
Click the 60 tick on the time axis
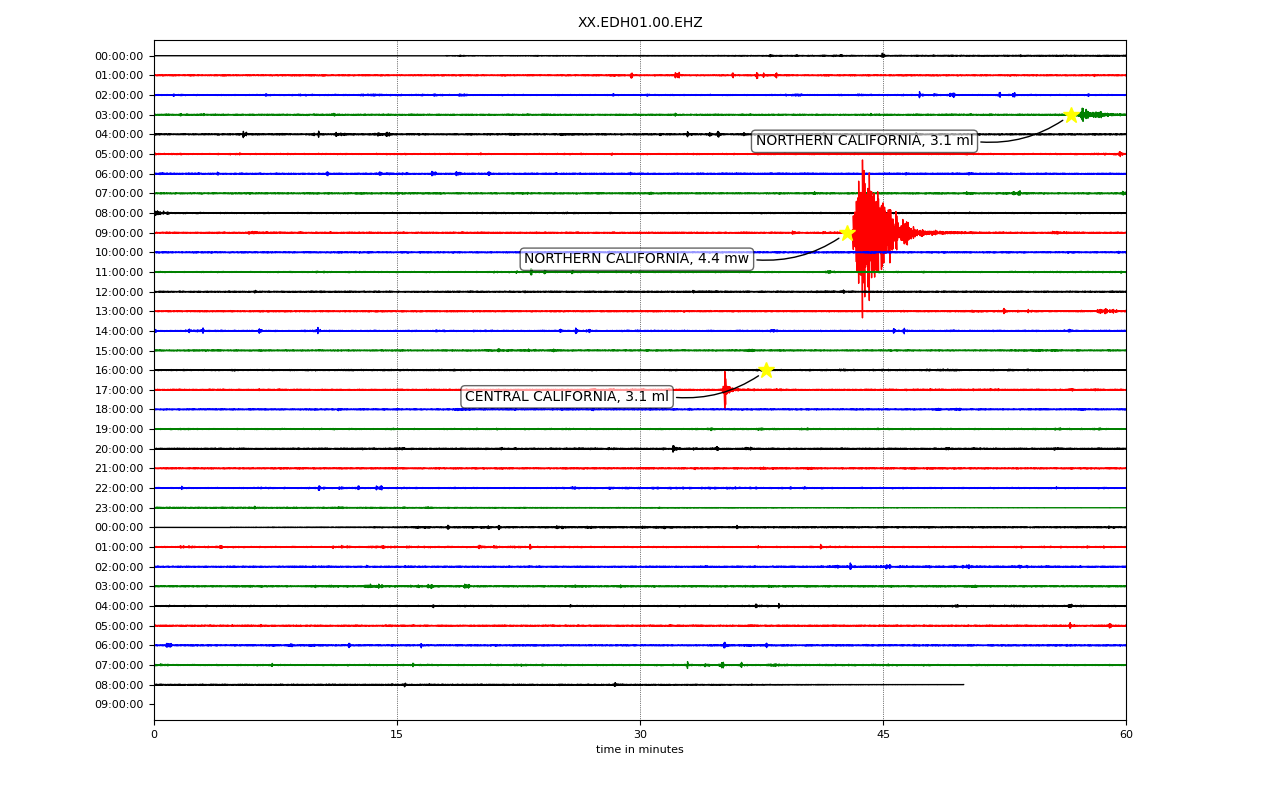[x=1126, y=735]
